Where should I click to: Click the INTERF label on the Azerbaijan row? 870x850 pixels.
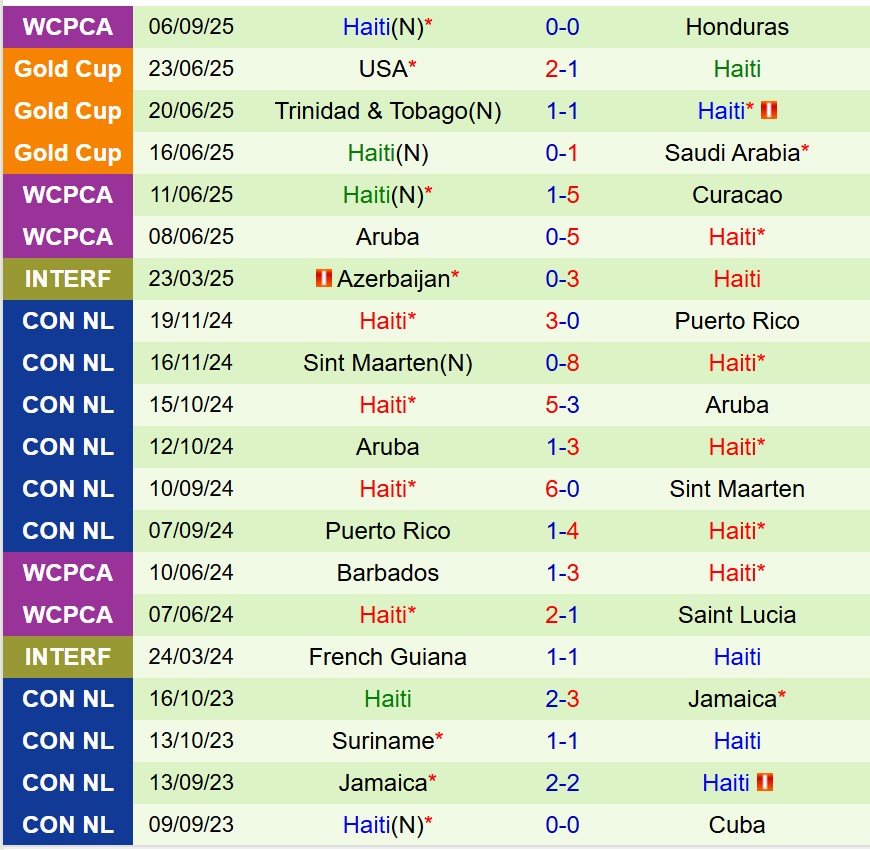click(67, 279)
